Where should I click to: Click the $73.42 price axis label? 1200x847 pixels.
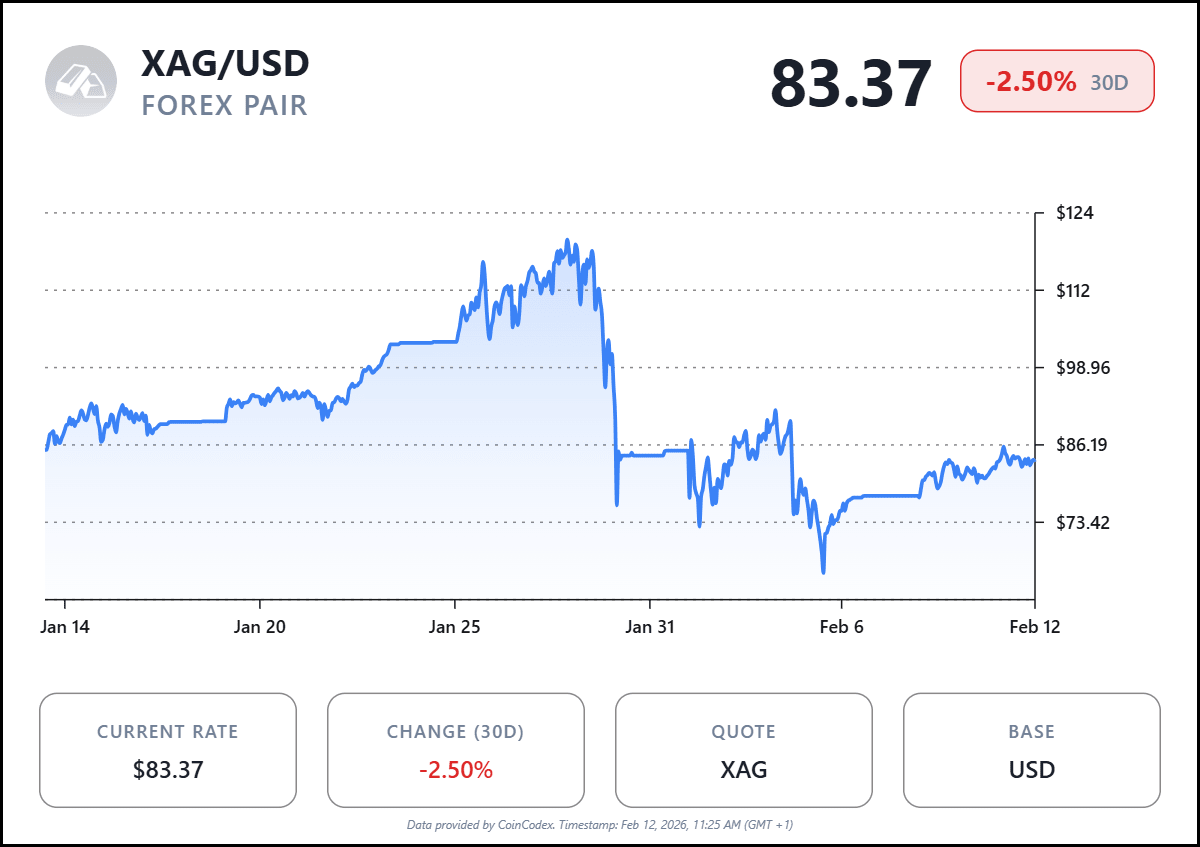(x=1083, y=522)
